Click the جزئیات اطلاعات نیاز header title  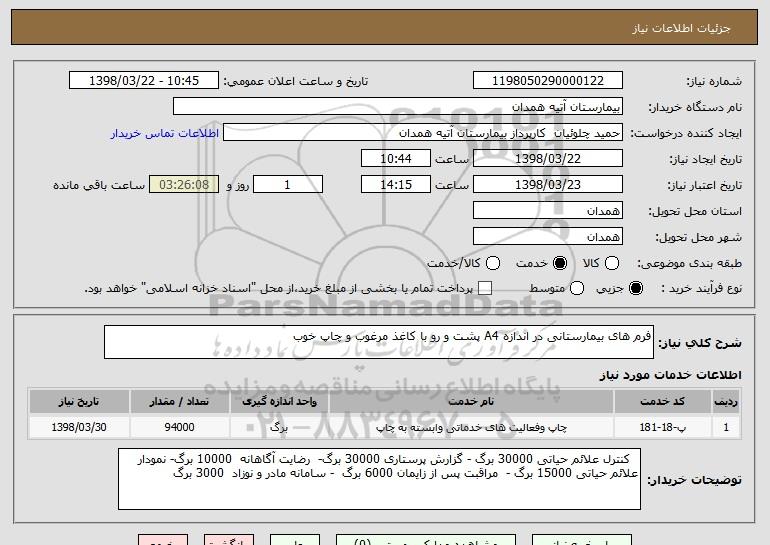pos(681,28)
